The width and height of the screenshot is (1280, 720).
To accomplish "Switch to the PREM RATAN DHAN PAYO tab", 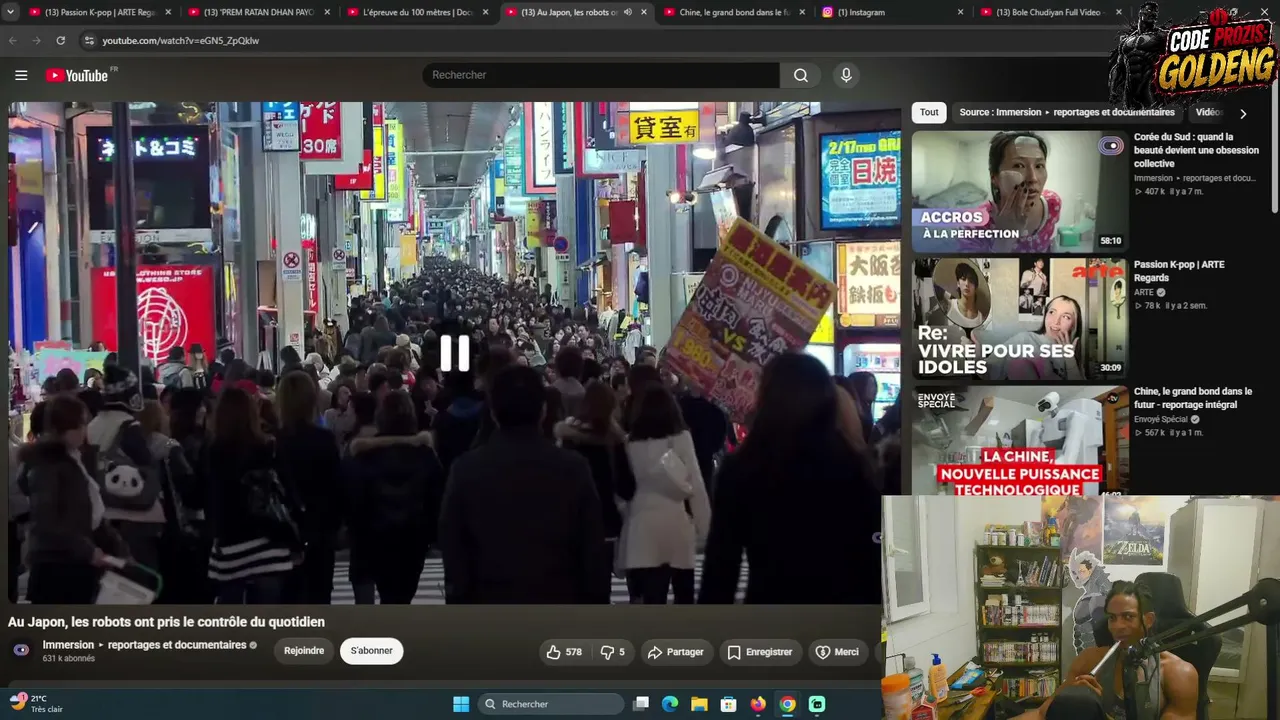I will click(259, 12).
